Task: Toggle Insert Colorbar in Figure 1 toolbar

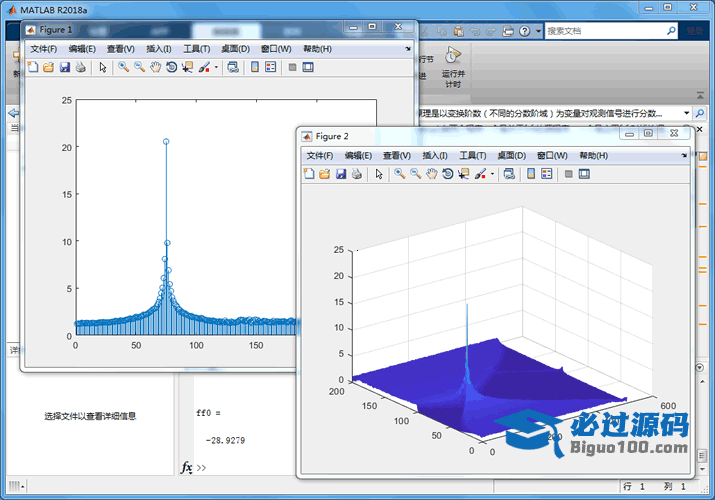Action: pyautogui.click(x=254, y=68)
